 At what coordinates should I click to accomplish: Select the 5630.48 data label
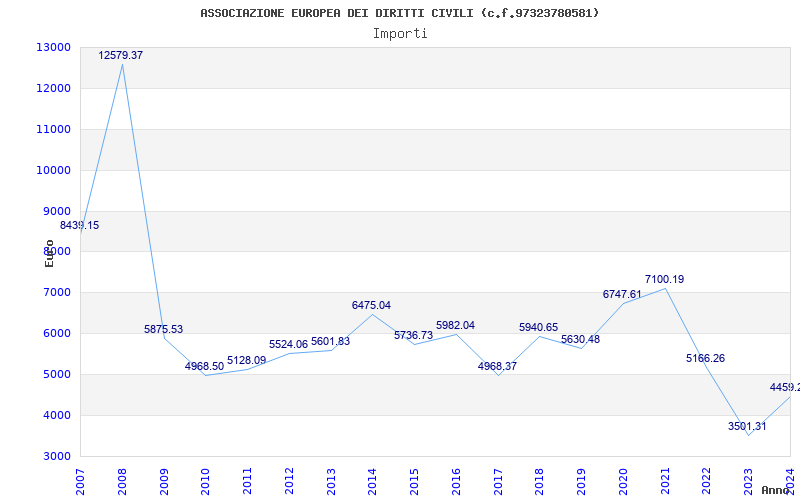(581, 340)
